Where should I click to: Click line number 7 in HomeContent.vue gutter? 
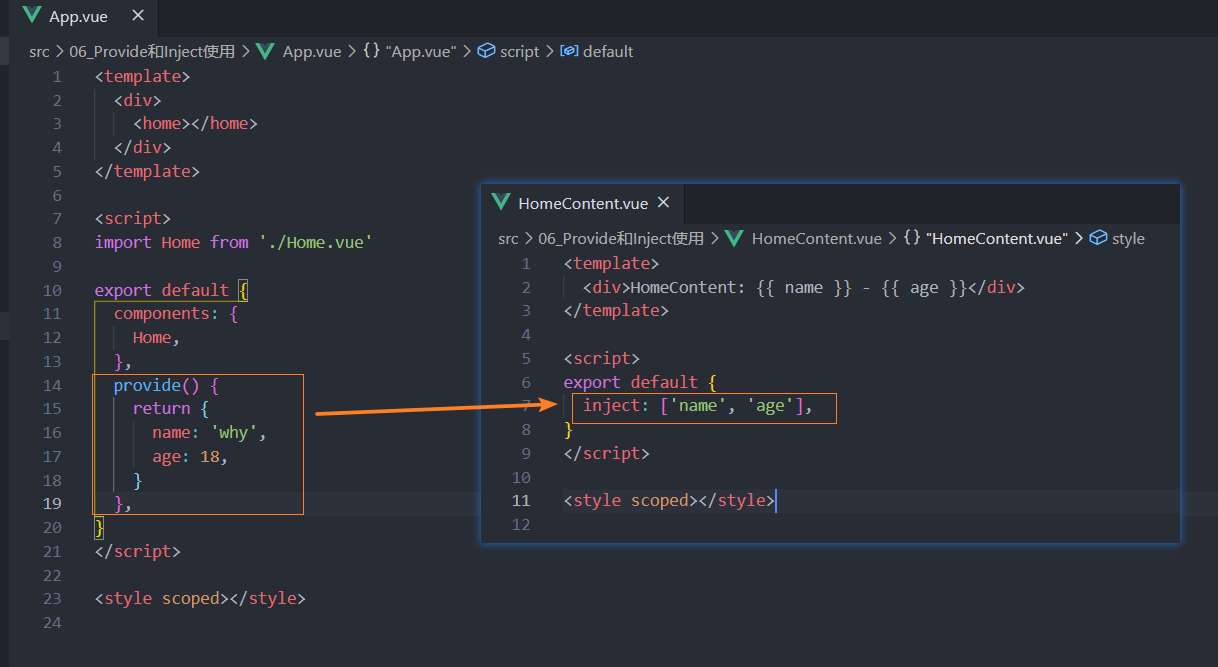pos(525,406)
